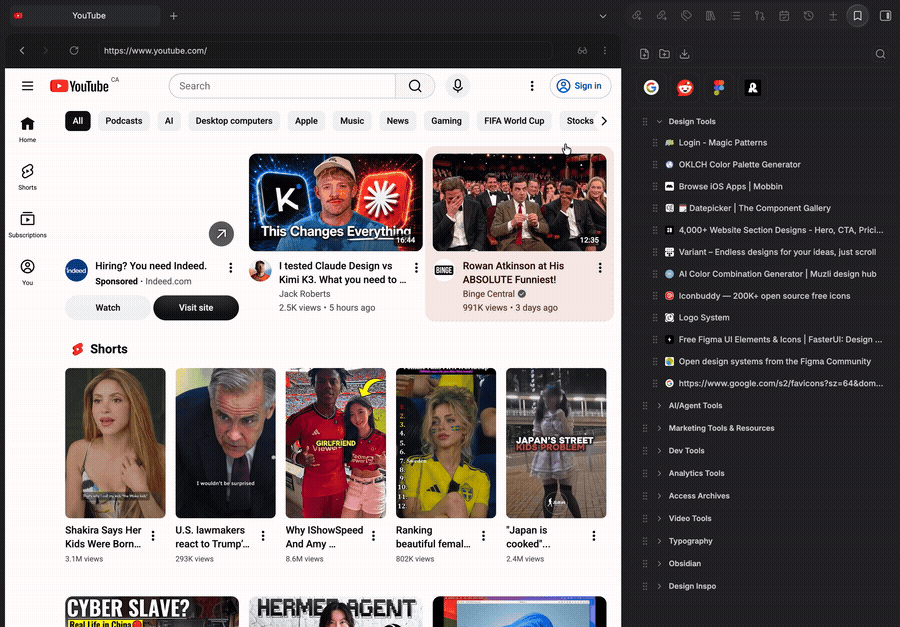Image resolution: width=900 pixels, height=627 pixels.
Task: Open the YouTube hamburger guide menu
Action: click(x=28, y=86)
